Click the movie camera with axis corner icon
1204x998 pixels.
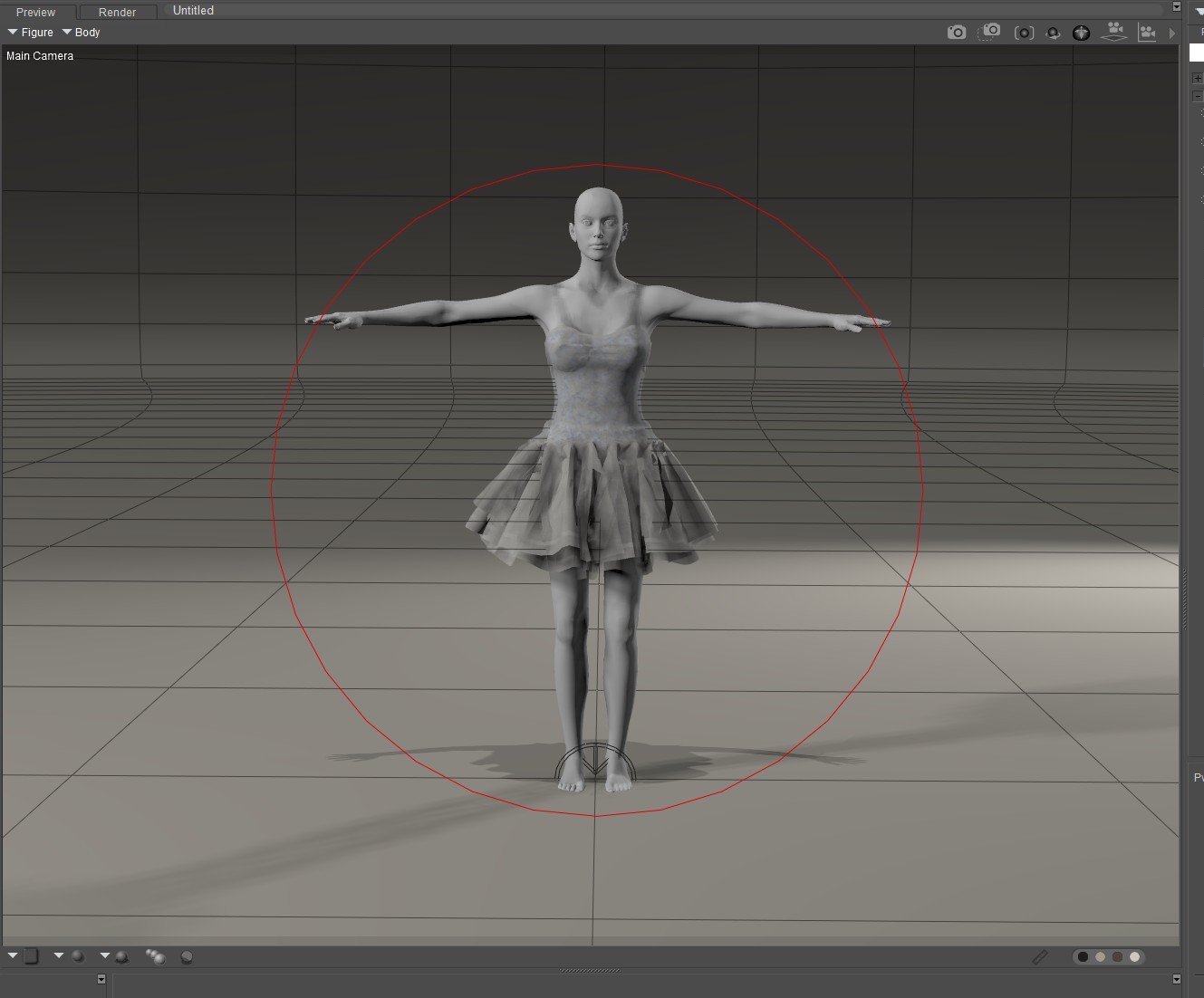coord(1147,33)
